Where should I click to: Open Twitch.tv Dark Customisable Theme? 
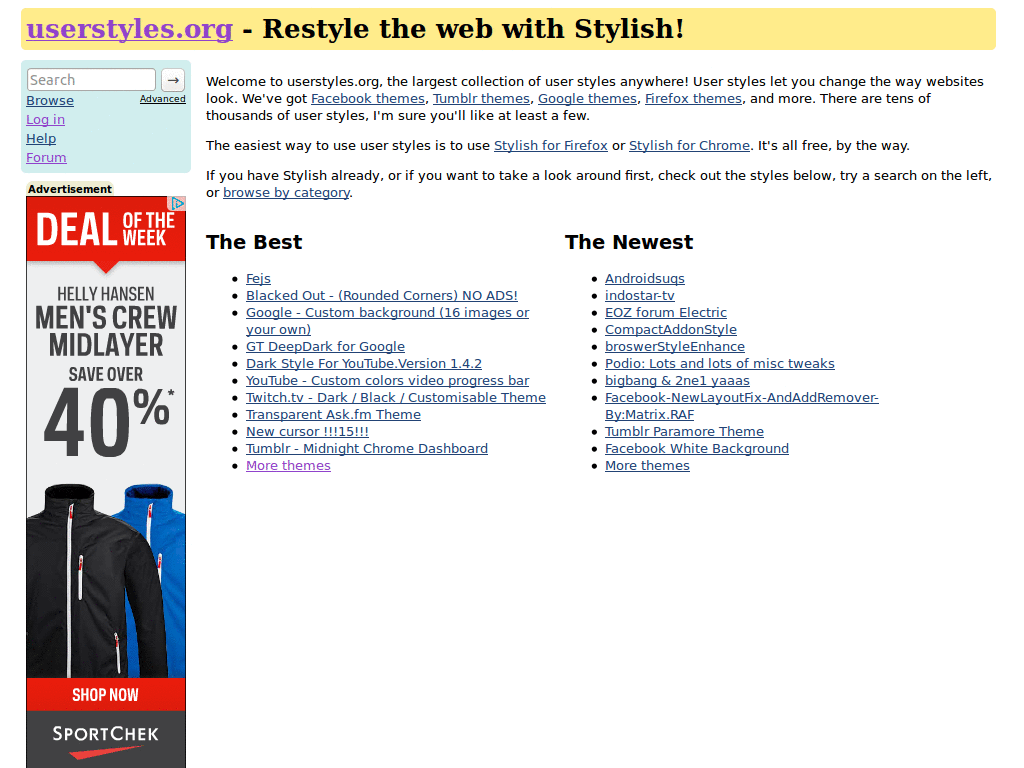[396, 398]
